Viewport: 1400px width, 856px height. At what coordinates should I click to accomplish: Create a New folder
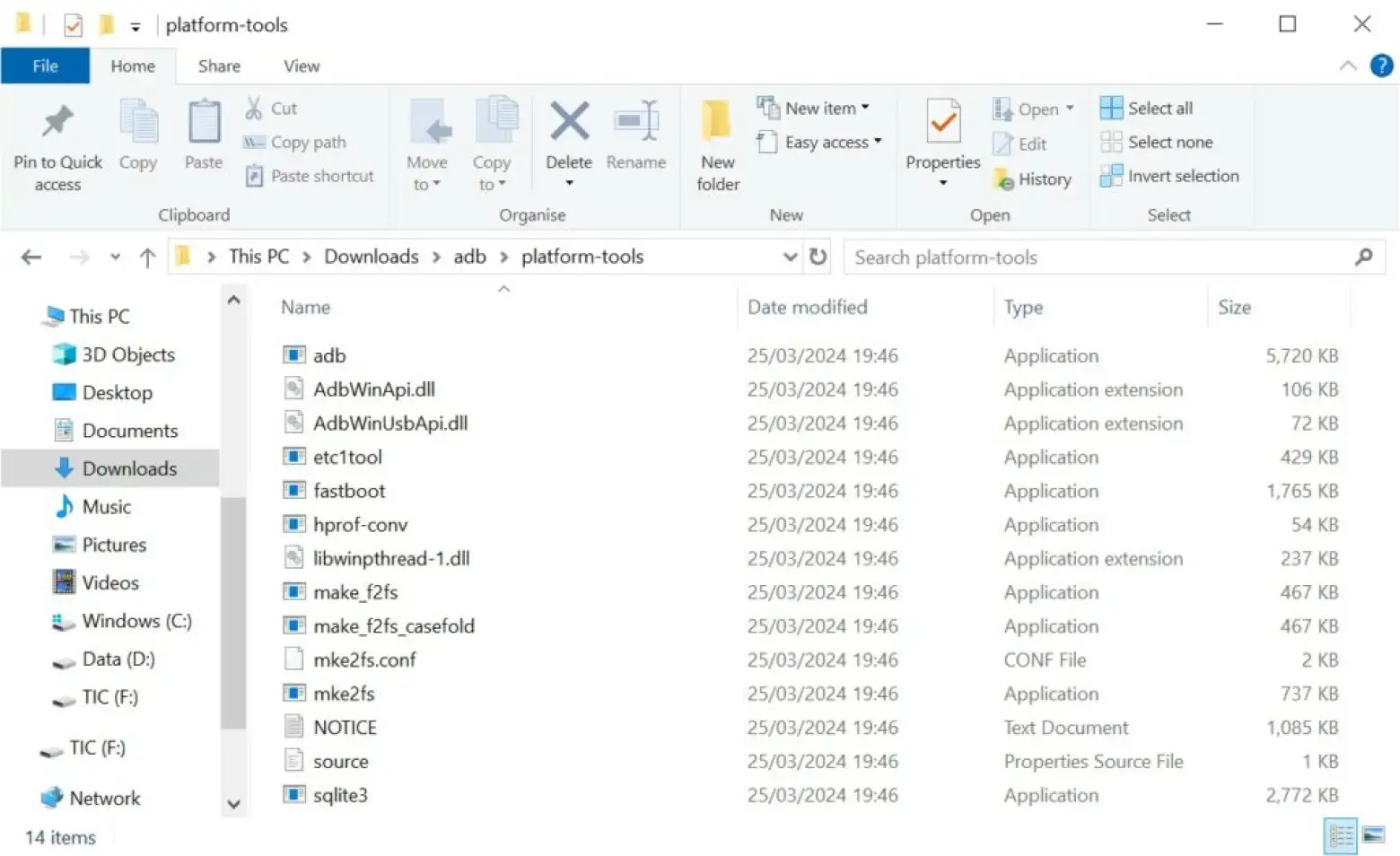pyautogui.click(x=718, y=145)
